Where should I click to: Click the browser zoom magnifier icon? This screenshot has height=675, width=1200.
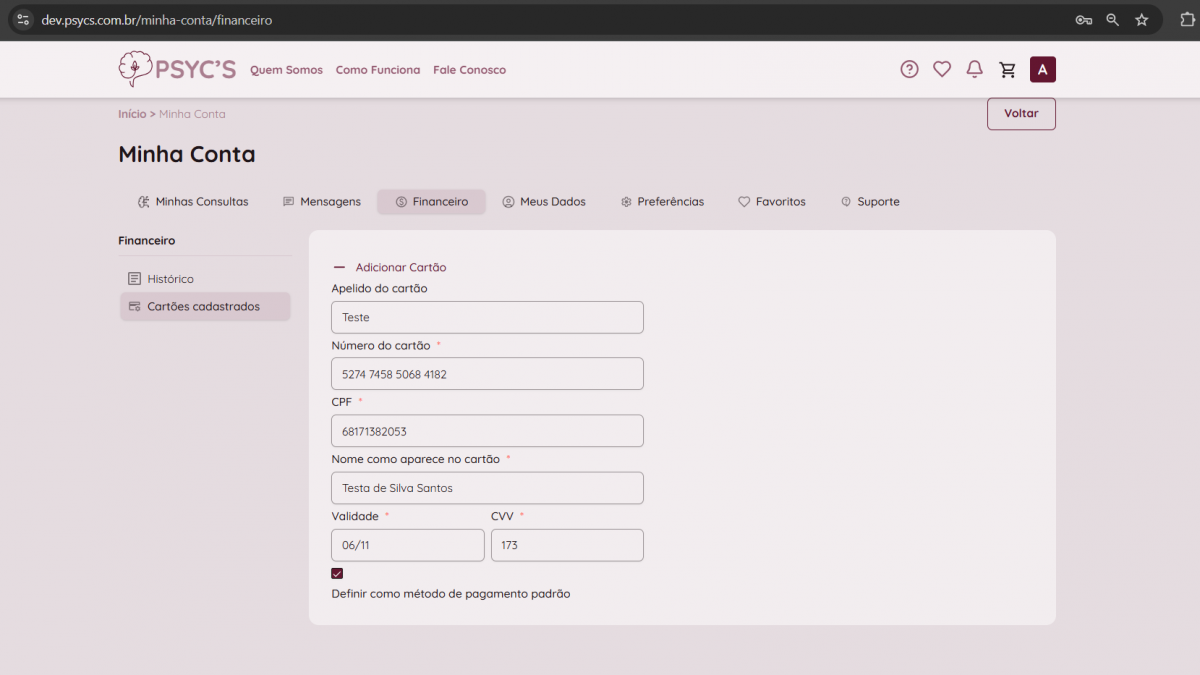point(1112,20)
